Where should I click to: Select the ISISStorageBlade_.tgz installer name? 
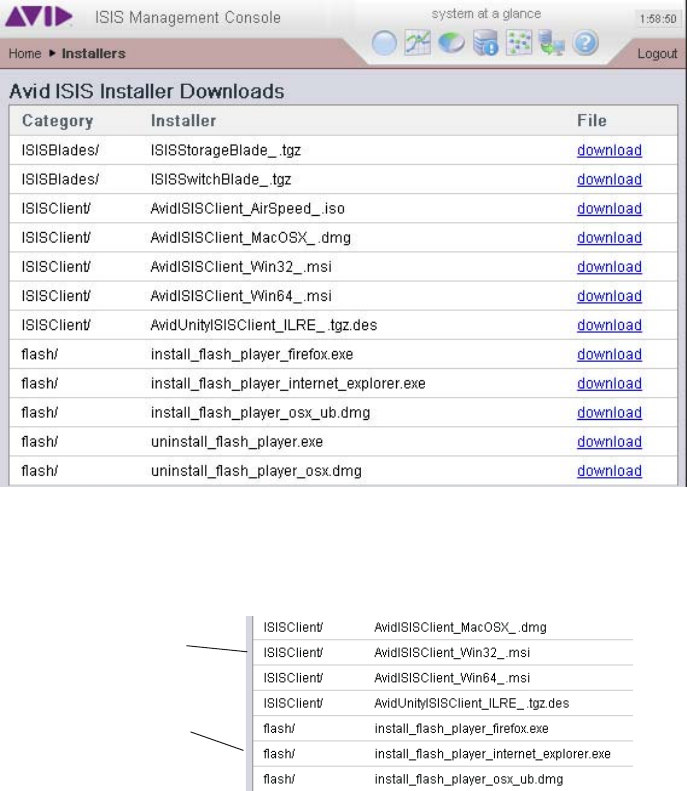225,150
